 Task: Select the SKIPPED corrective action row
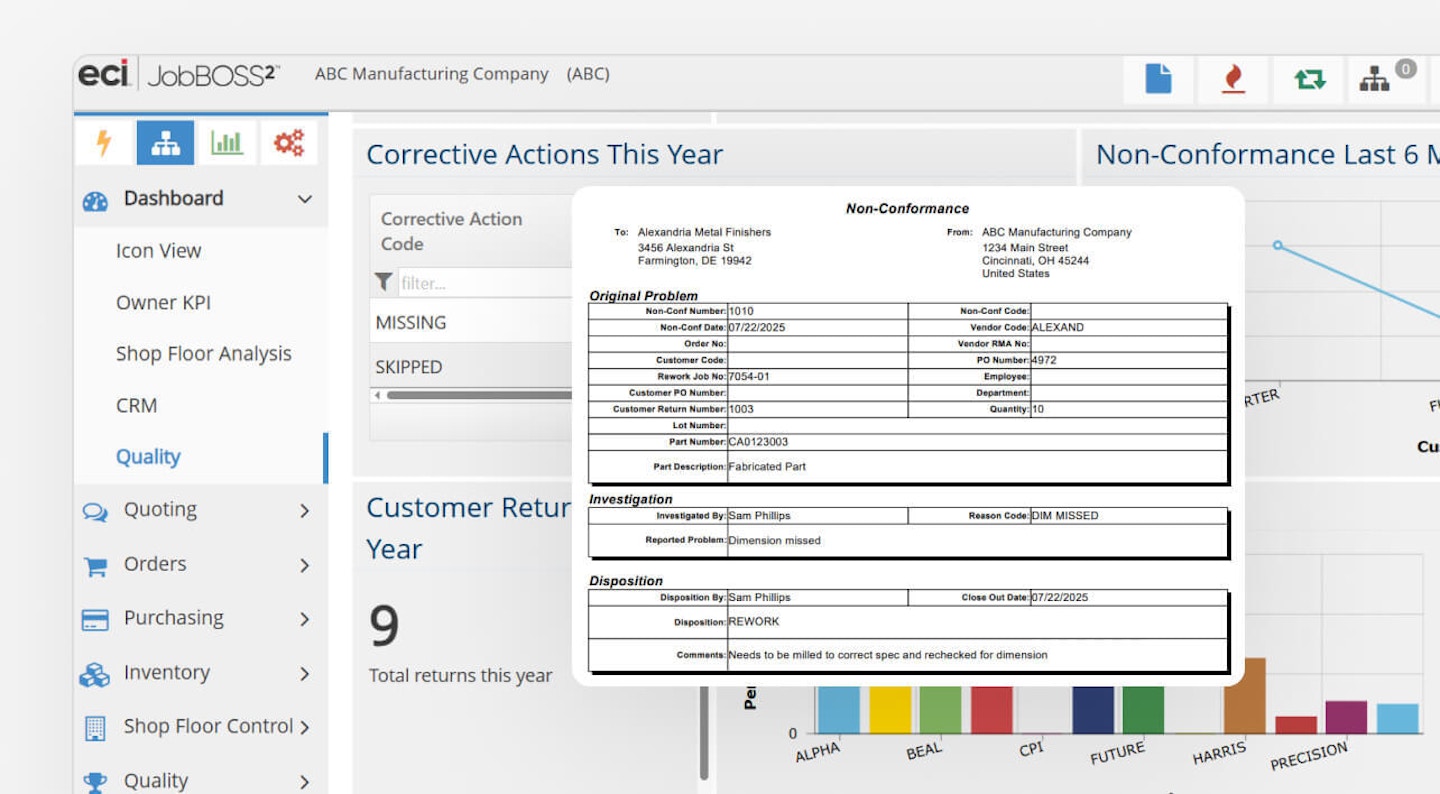click(x=471, y=367)
